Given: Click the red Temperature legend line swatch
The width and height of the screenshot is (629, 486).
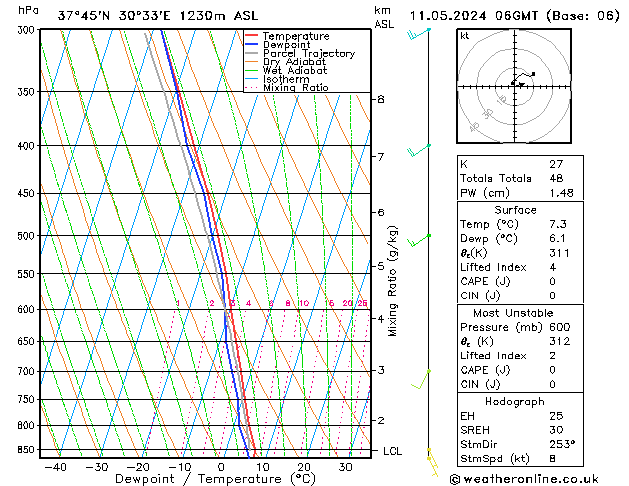Looking at the screenshot, I should point(252,36).
